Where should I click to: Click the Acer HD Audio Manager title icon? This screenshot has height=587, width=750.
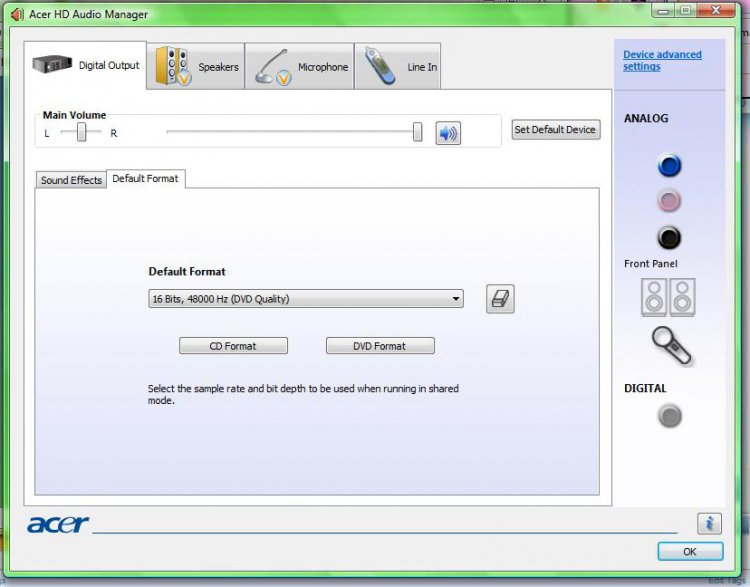coord(17,15)
